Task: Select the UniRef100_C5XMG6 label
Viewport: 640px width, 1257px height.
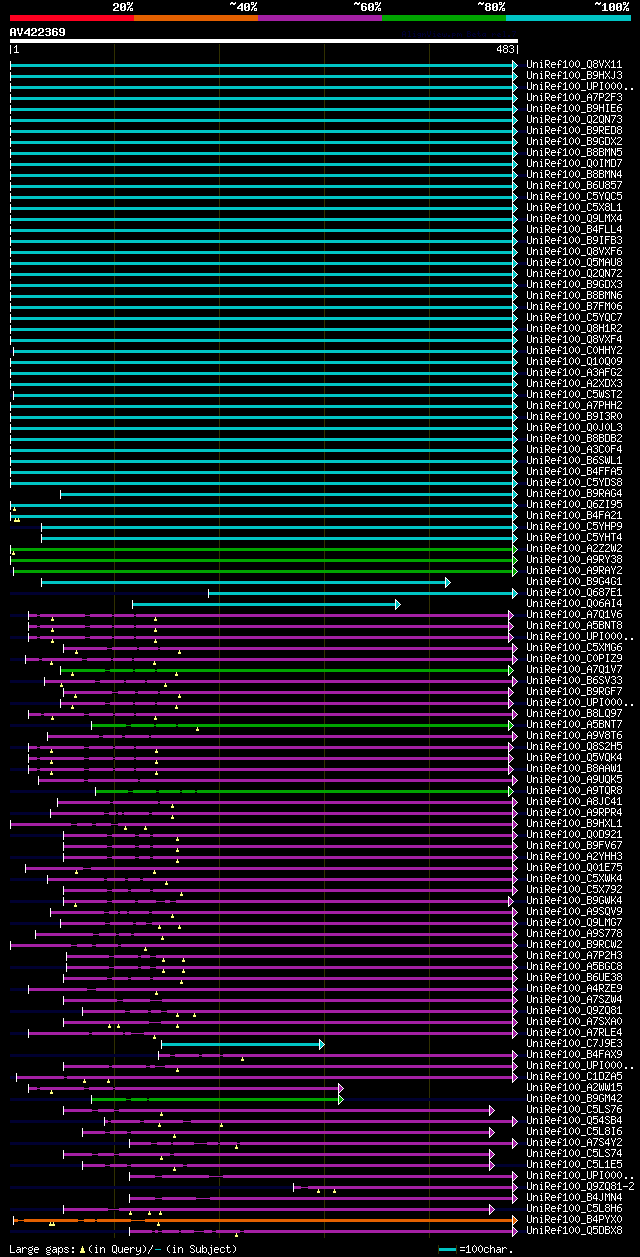Action: tap(574, 647)
